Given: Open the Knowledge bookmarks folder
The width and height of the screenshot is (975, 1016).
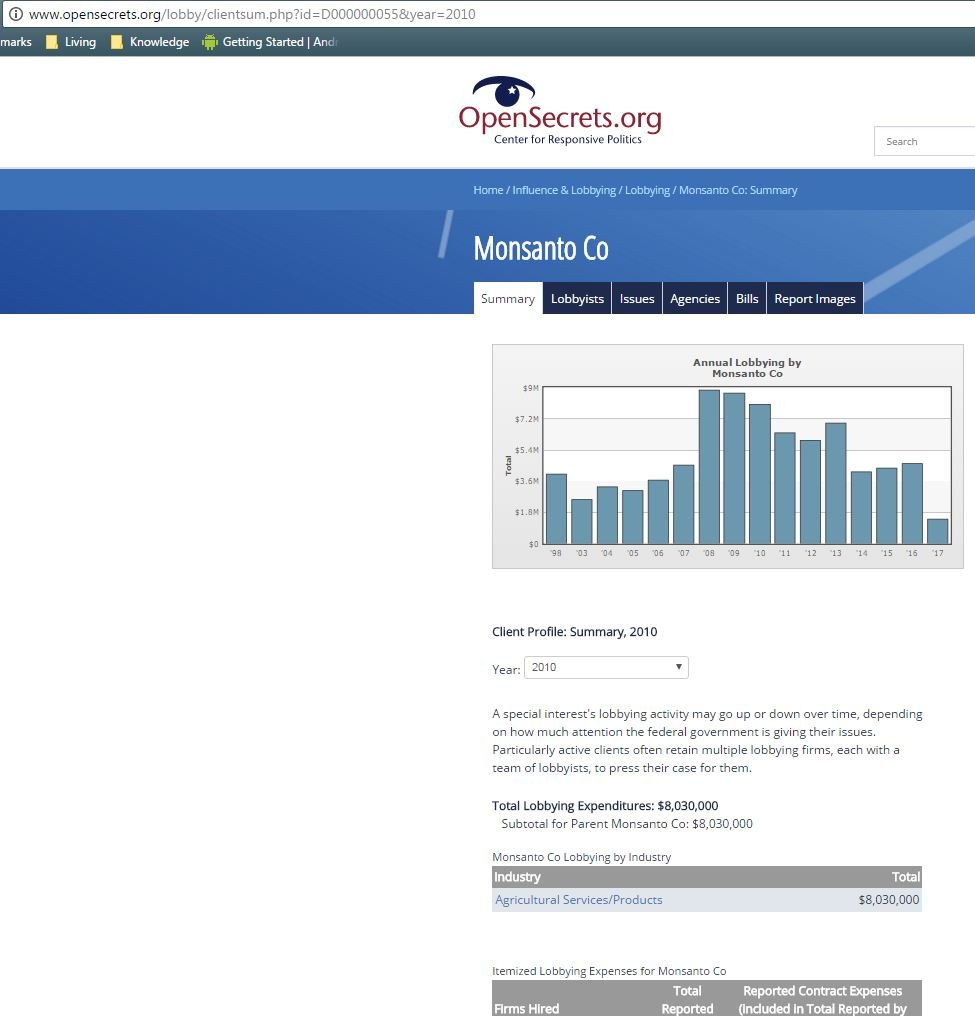Looking at the screenshot, I should [x=150, y=42].
